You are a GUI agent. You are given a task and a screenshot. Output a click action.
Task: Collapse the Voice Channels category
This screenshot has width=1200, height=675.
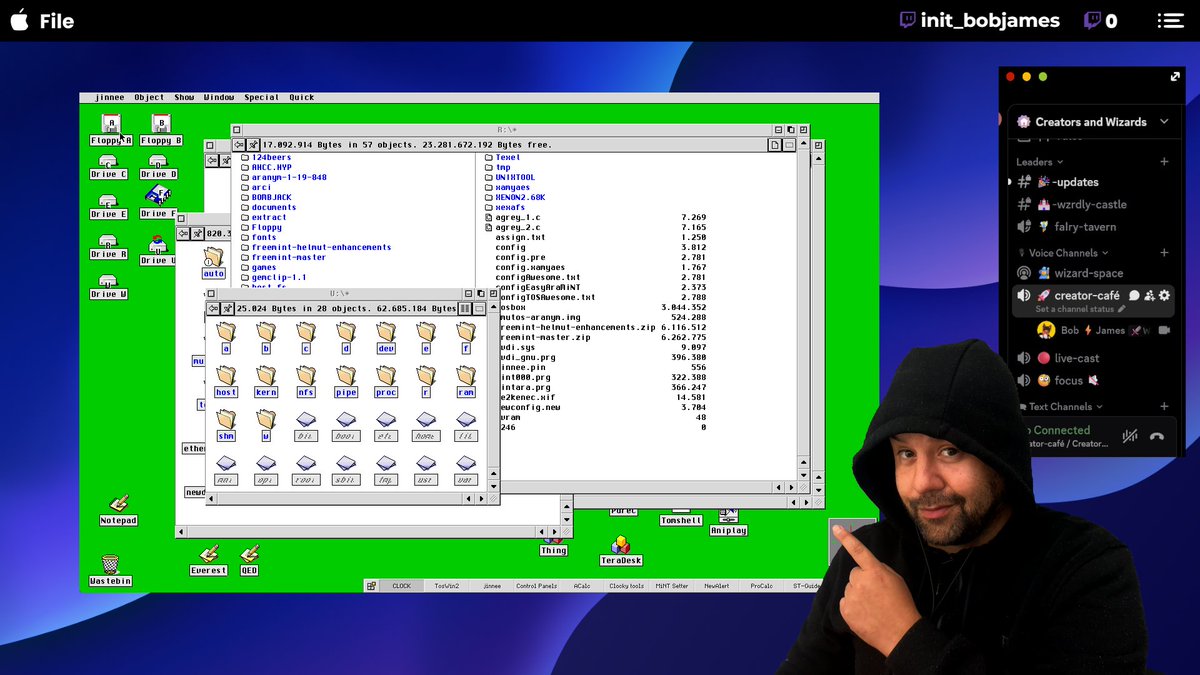pos(1070,253)
